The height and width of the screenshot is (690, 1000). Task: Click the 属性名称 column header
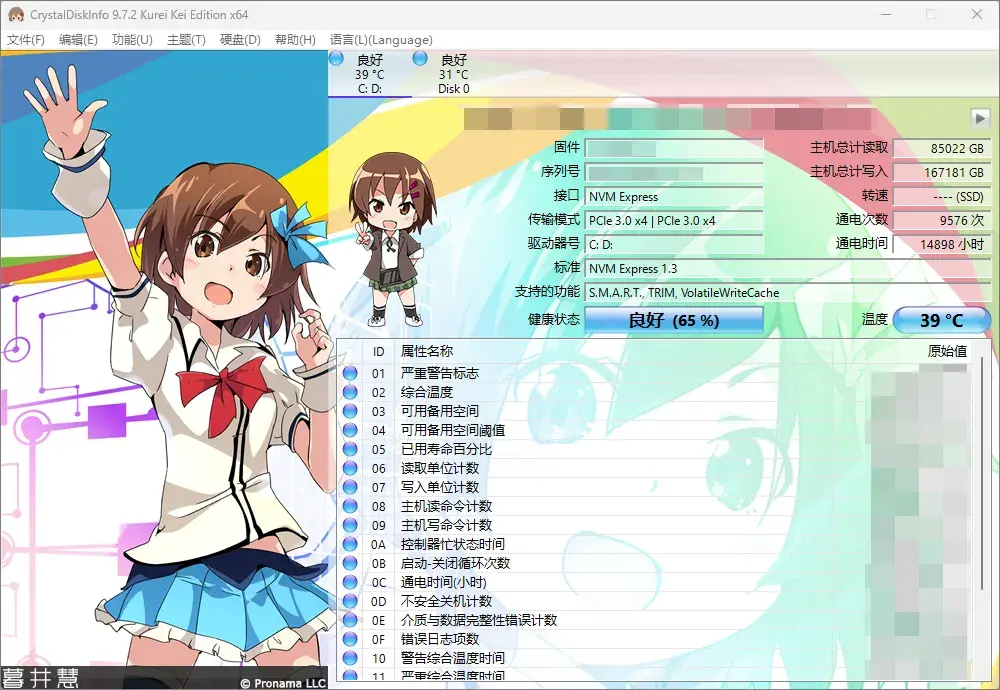click(x=427, y=351)
